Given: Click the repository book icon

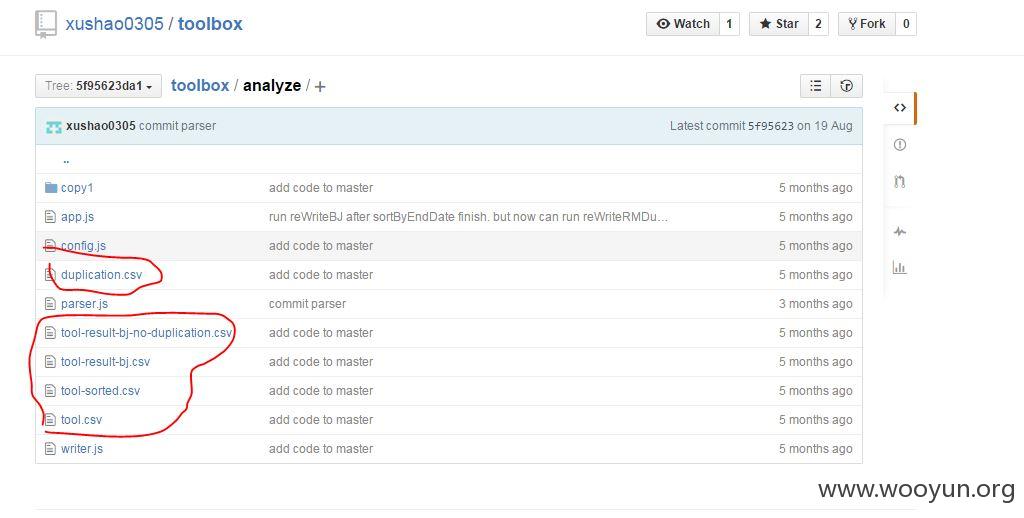Looking at the screenshot, I should 46,25.
